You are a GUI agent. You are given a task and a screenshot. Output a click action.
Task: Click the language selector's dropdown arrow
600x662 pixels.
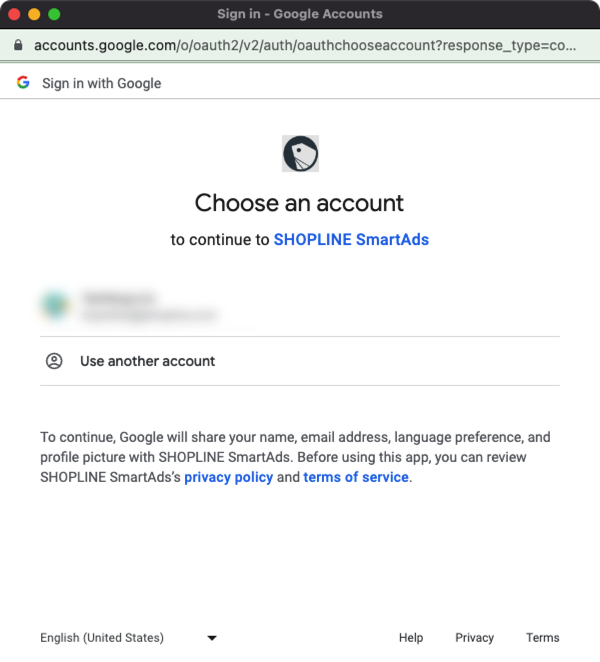pos(211,638)
